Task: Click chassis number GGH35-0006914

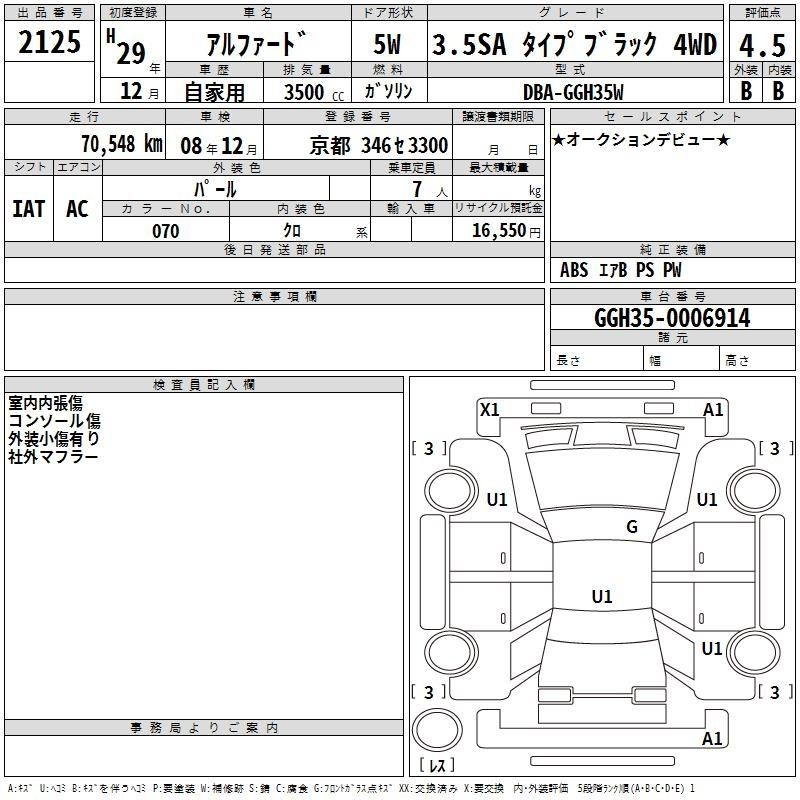Action: [672, 318]
